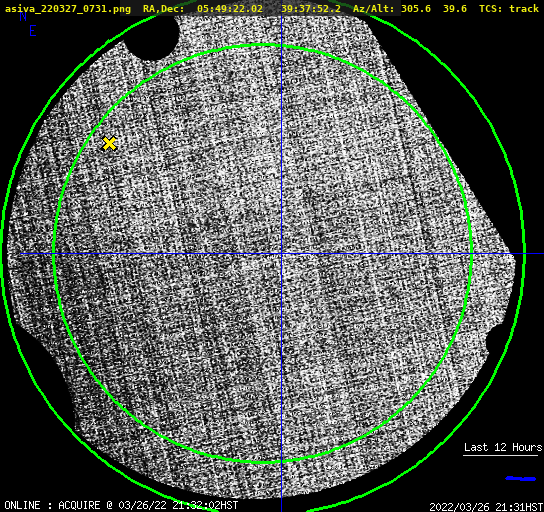
Task: Click the asiva_220327_0731.png filename
Action: [x=68, y=8]
